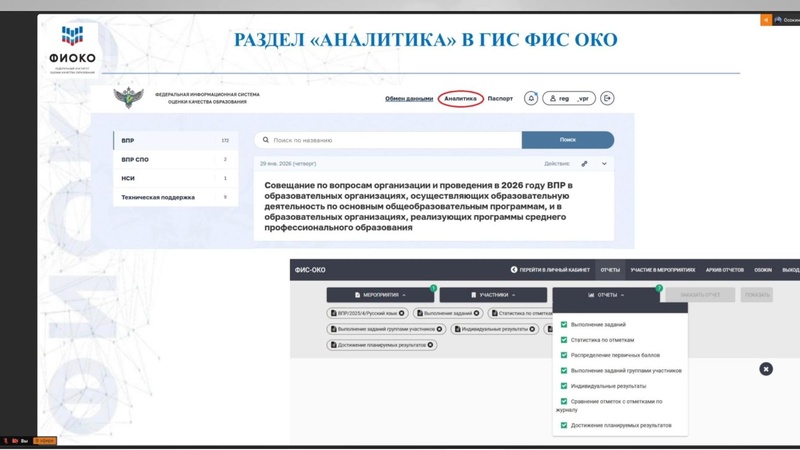Toggle Выполнение заданий checkbox
Screen dimensions: 800x450
564,324
